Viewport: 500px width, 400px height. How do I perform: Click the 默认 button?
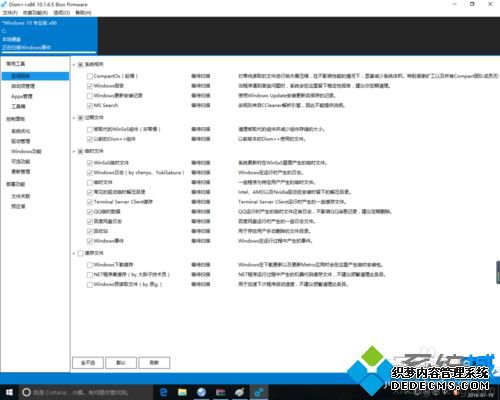[121, 363]
